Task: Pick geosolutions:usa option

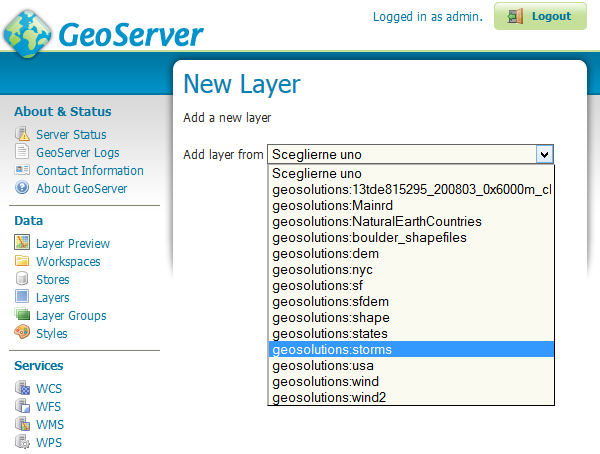Action: [411, 366]
